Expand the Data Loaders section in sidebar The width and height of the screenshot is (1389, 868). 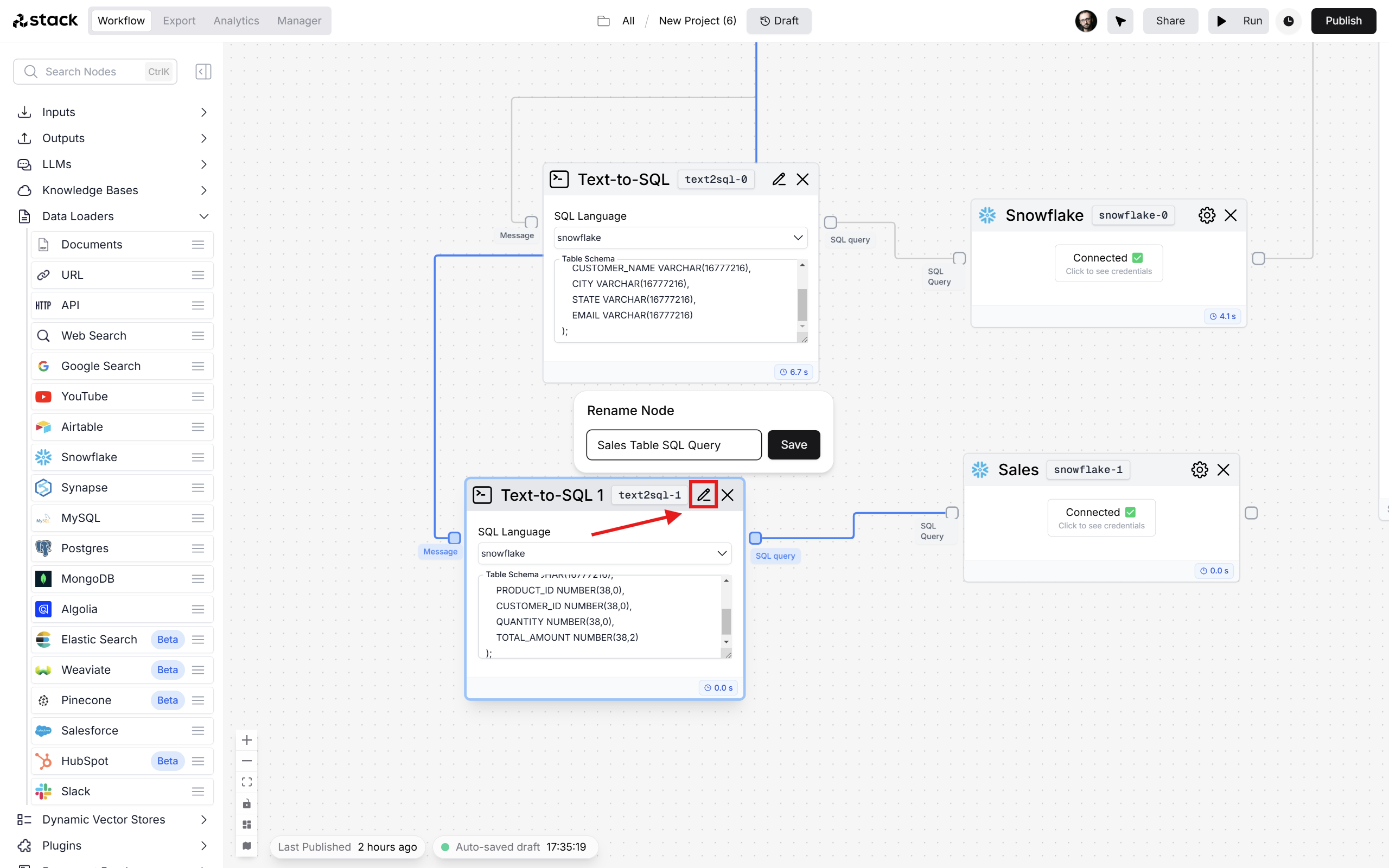[203, 216]
